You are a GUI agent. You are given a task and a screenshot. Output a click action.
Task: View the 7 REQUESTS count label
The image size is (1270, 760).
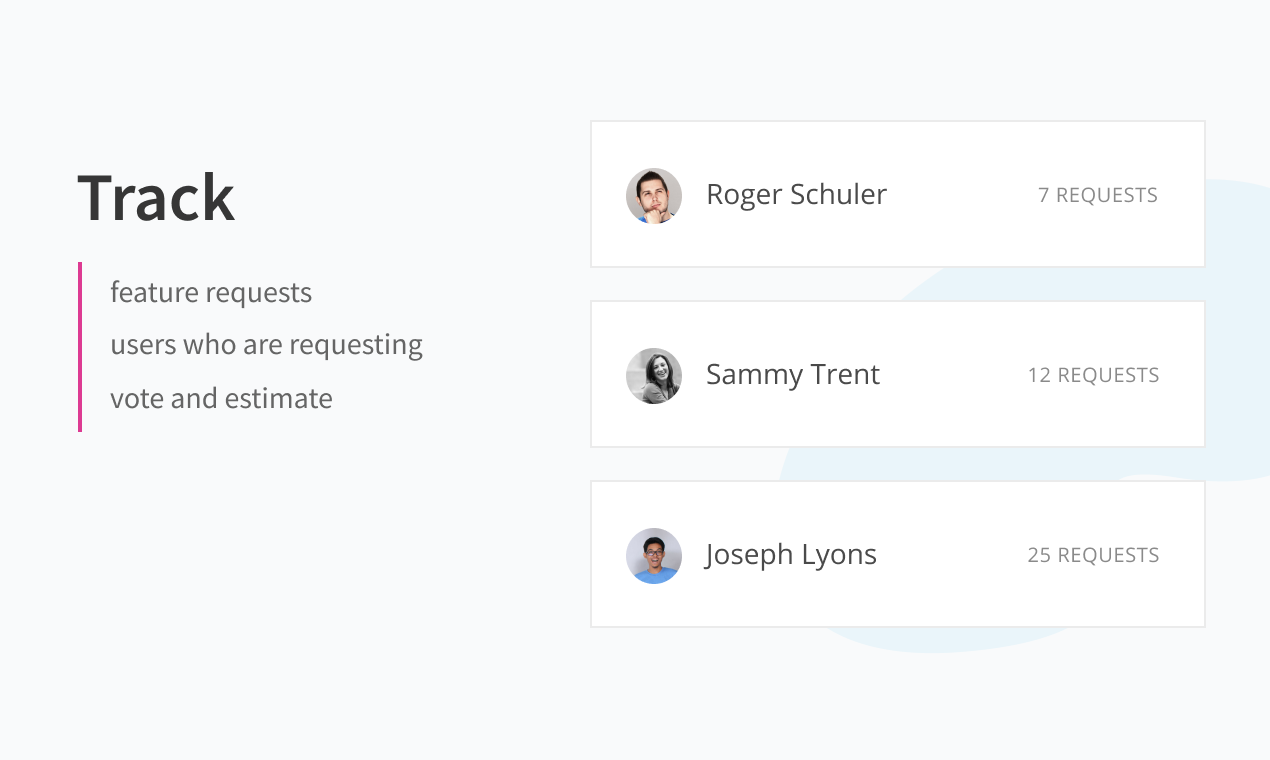coord(1097,195)
